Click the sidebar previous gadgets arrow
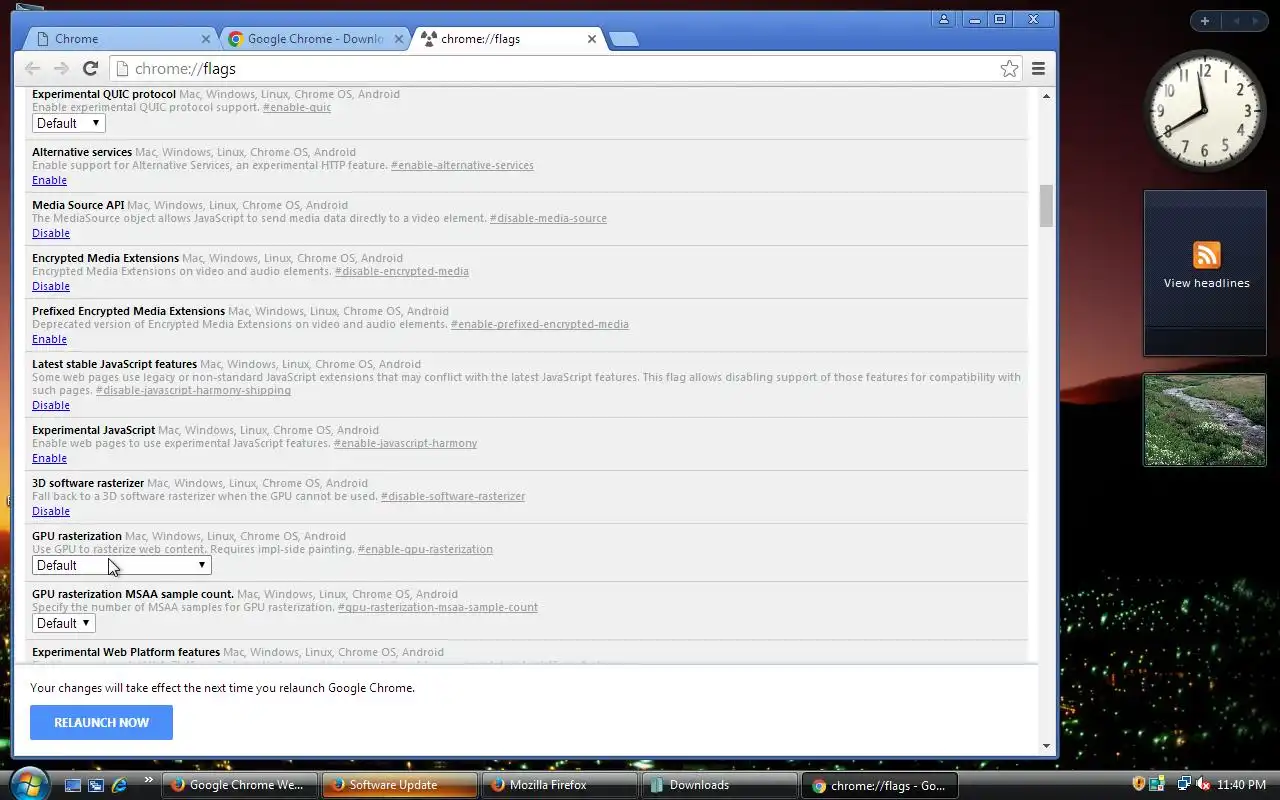1280x800 pixels. pyautogui.click(x=1236, y=21)
